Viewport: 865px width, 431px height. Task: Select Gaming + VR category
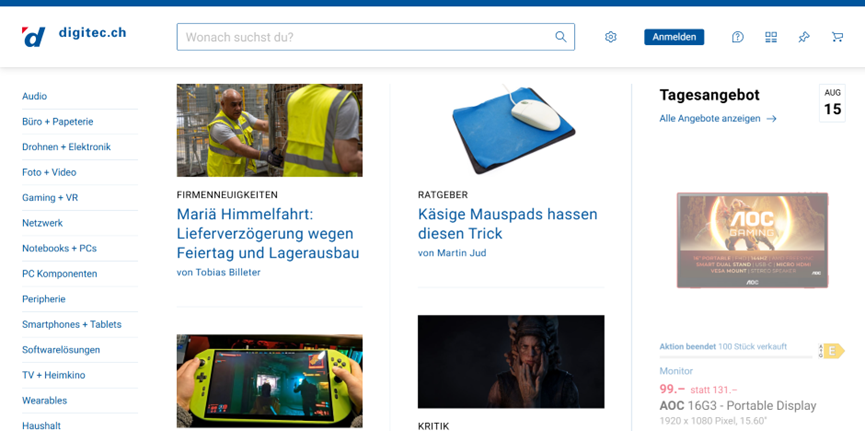click(x=50, y=198)
